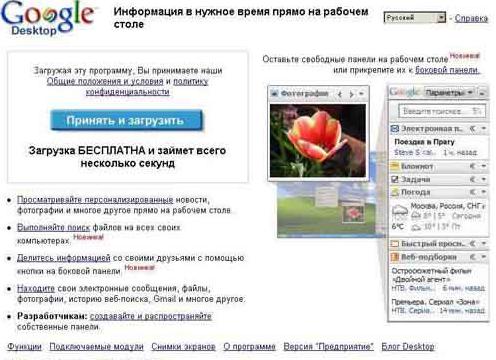
Task: Click the email envelope icon in the Электронная почта panel
Action: (x=395, y=129)
